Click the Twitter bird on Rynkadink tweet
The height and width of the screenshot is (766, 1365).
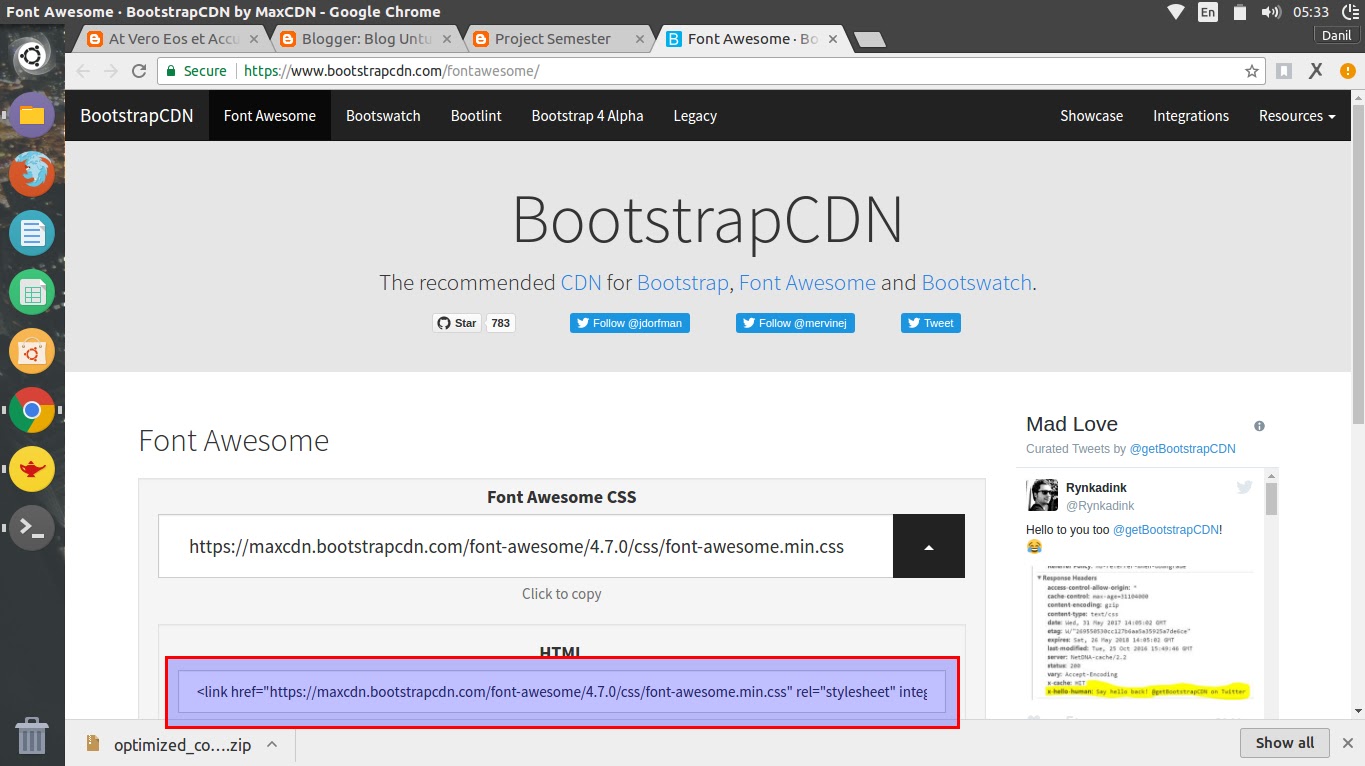[1244, 487]
